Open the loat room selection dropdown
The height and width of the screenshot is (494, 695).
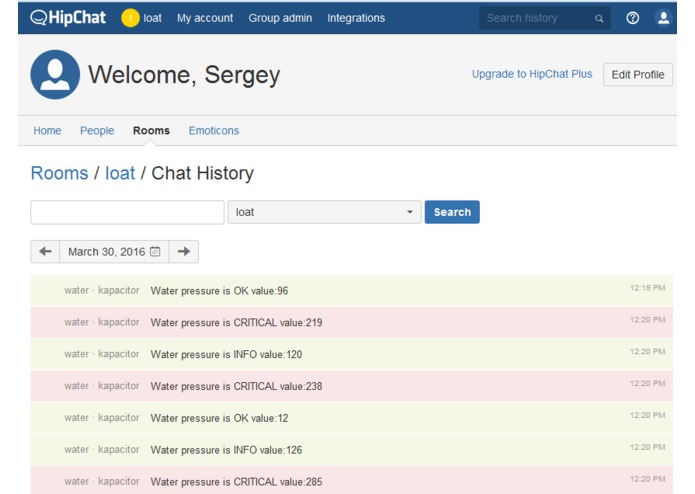coord(324,212)
